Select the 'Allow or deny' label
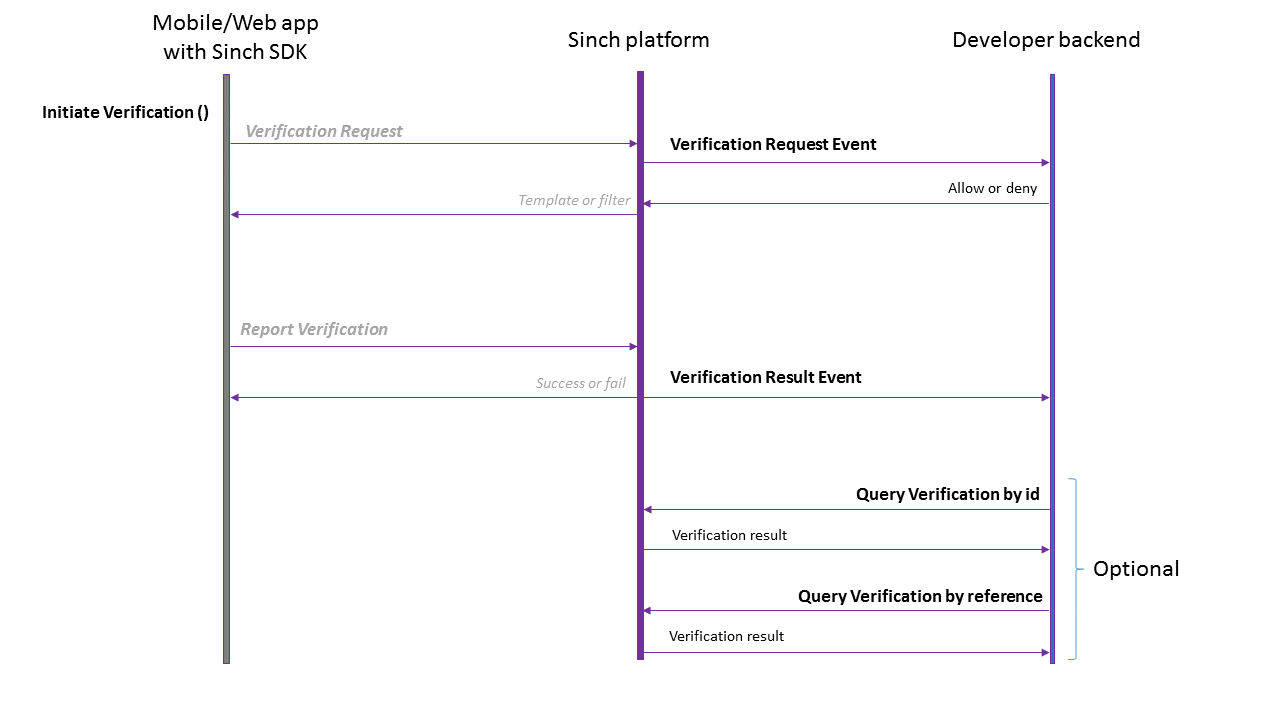Screen dimensions: 1280x720 (992, 188)
